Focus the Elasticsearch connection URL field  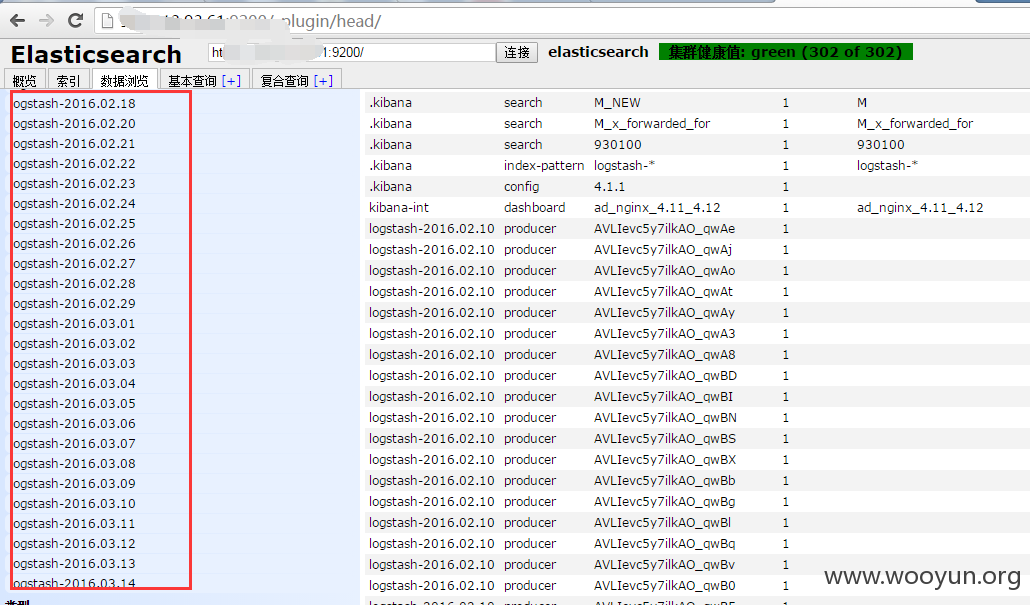[352, 53]
